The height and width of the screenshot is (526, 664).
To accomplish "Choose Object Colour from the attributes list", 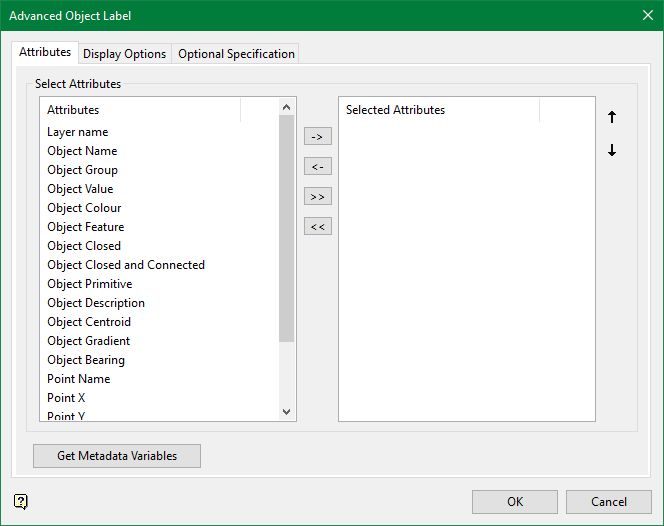I will (84, 208).
